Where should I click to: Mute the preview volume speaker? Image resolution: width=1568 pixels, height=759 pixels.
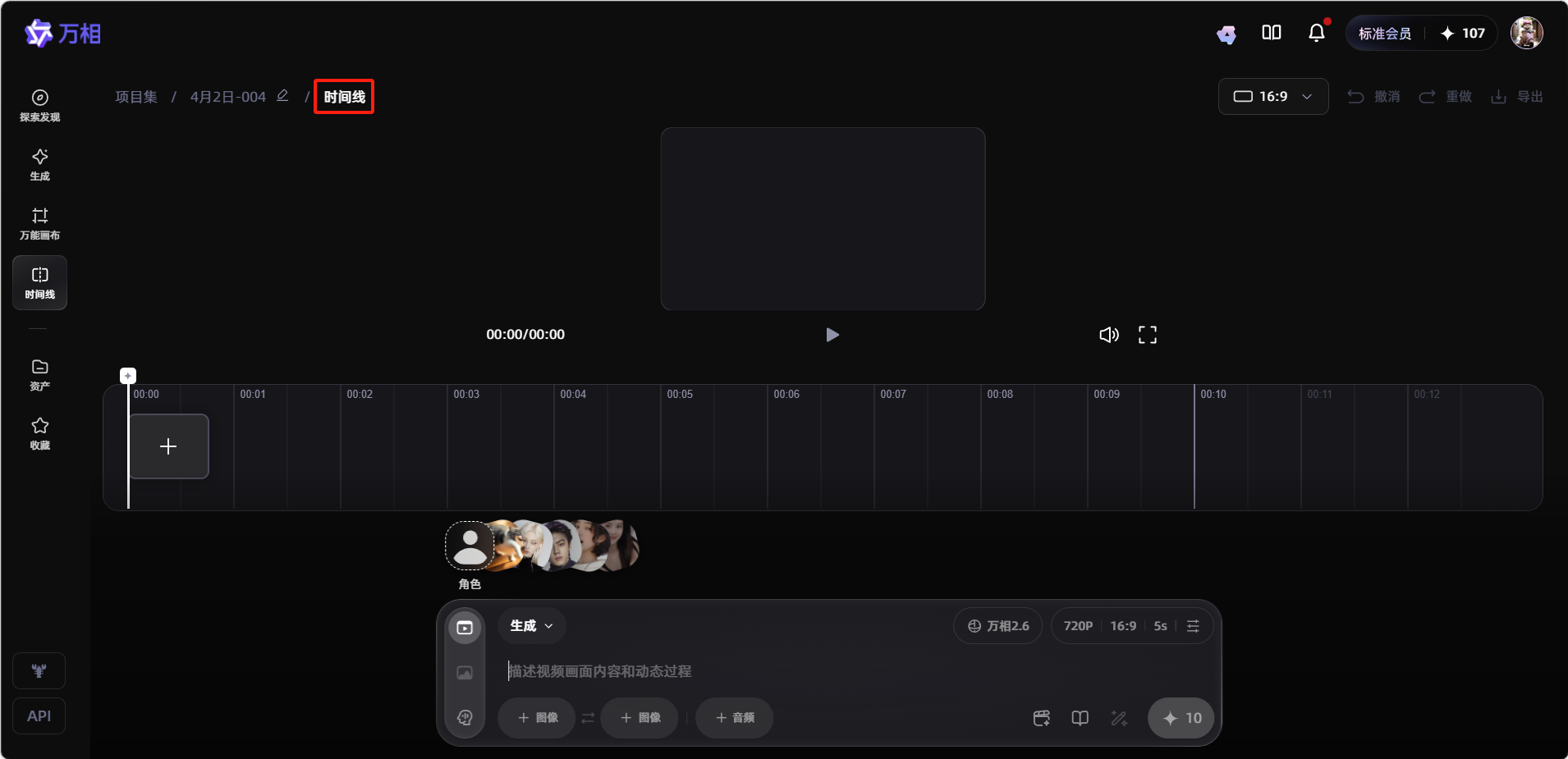(1108, 335)
